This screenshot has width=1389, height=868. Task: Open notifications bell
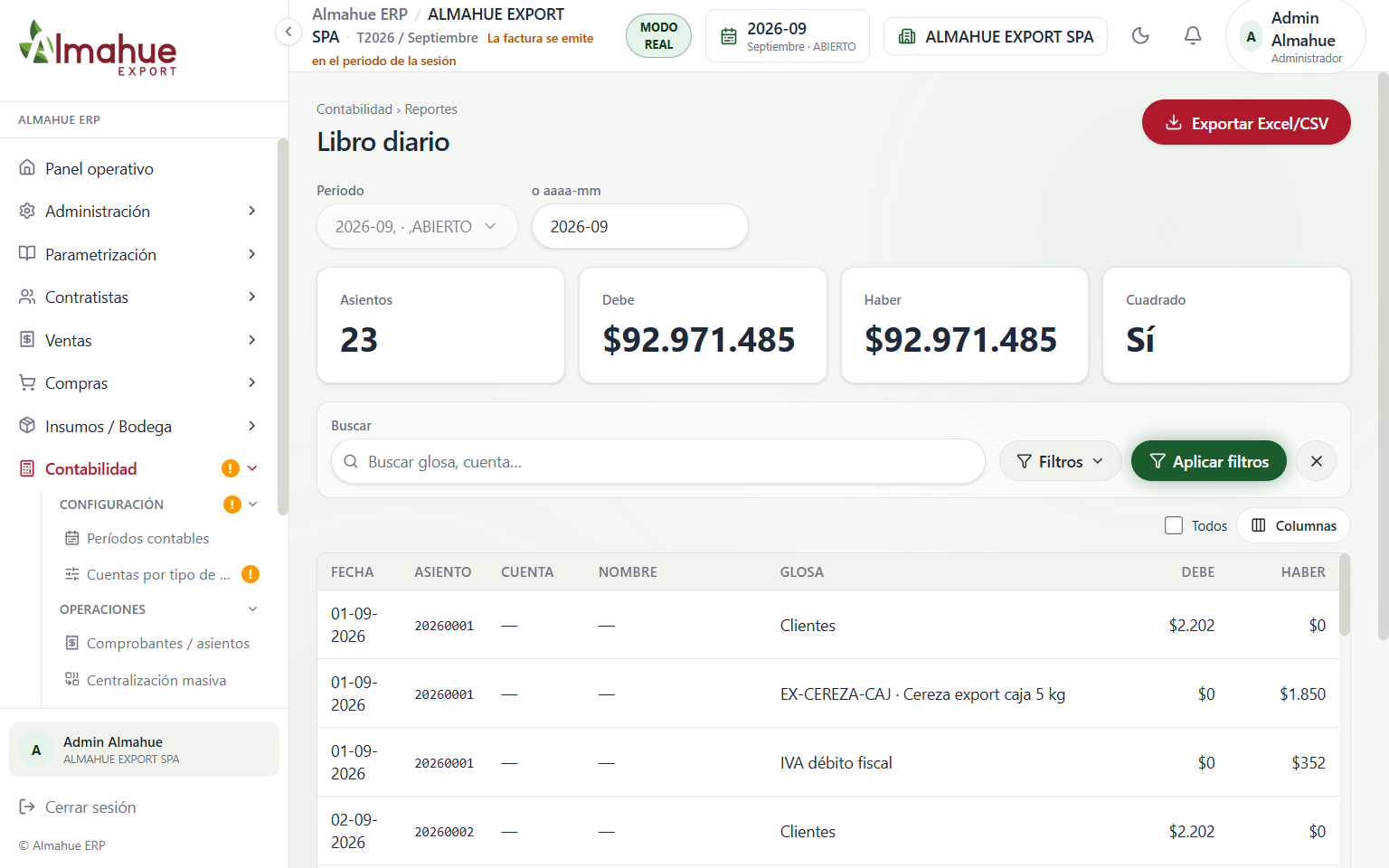[x=1193, y=36]
